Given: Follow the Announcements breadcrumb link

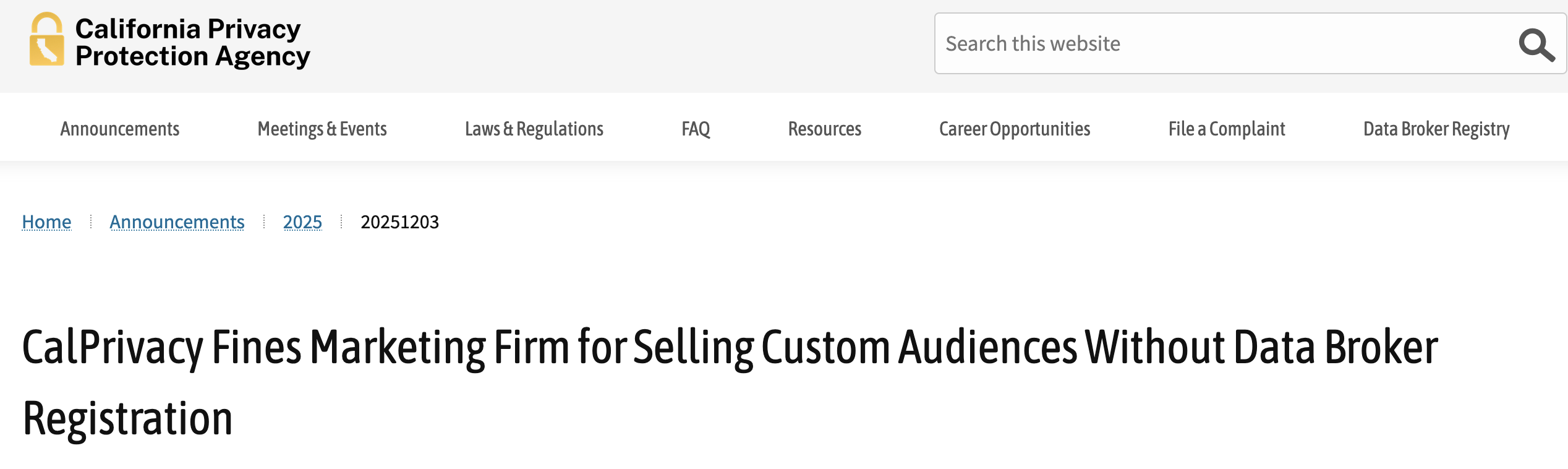Looking at the screenshot, I should pyautogui.click(x=177, y=222).
